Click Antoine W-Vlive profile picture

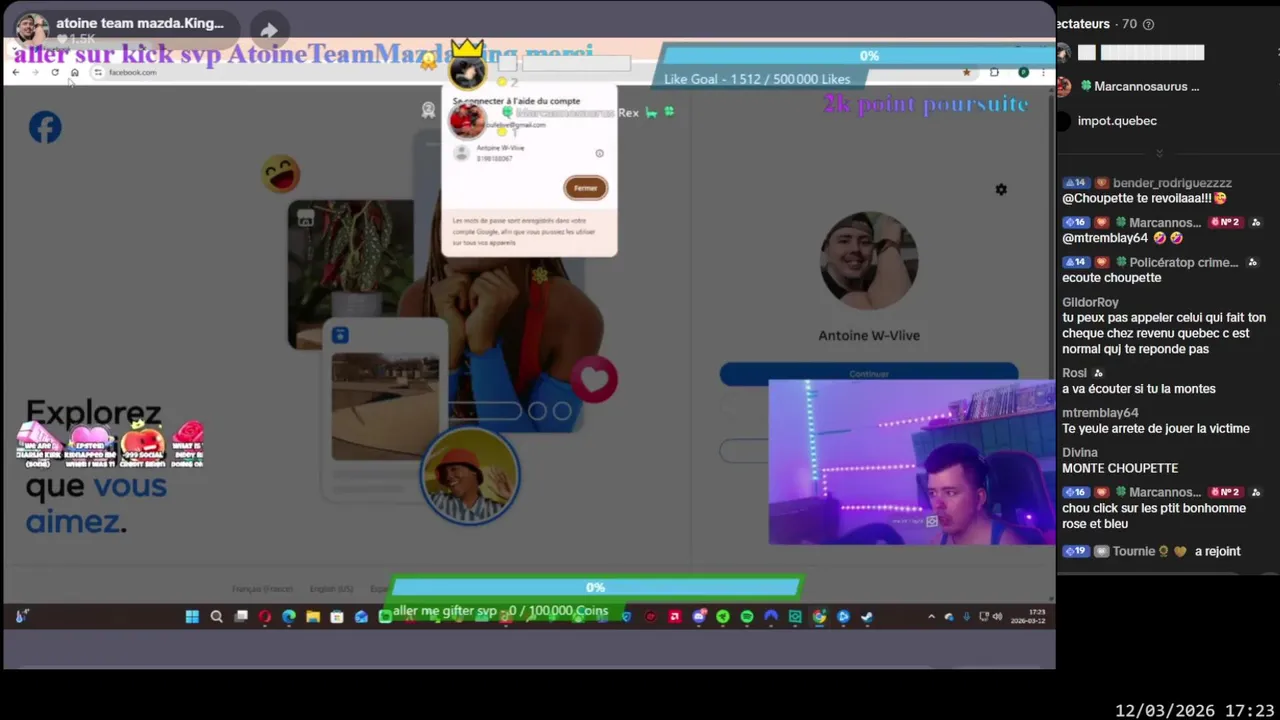pyautogui.click(x=868, y=261)
